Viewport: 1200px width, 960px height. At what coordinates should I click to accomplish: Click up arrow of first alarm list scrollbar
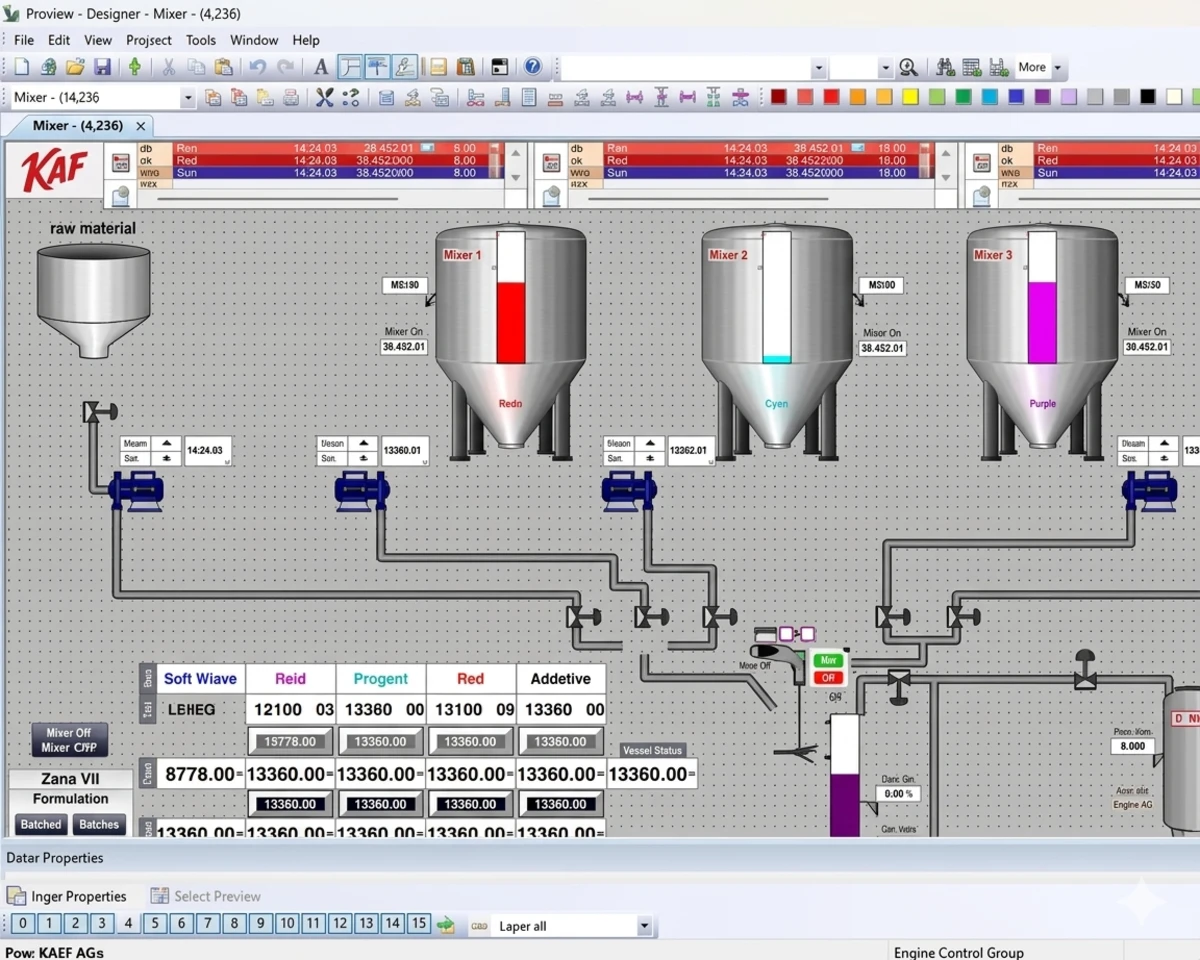516,152
